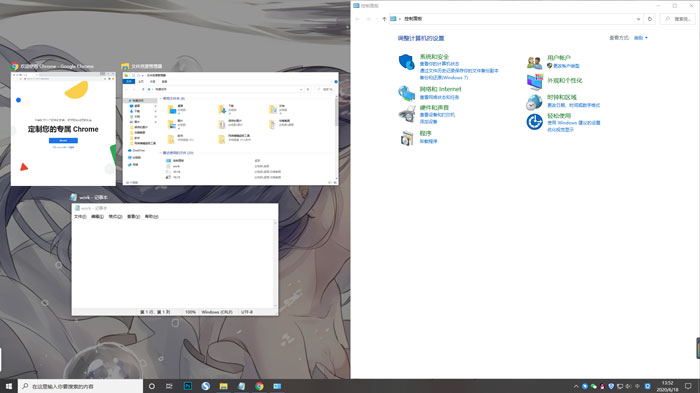
Task: Click 使用 Windows 建议的设置 link
Action: pos(574,122)
